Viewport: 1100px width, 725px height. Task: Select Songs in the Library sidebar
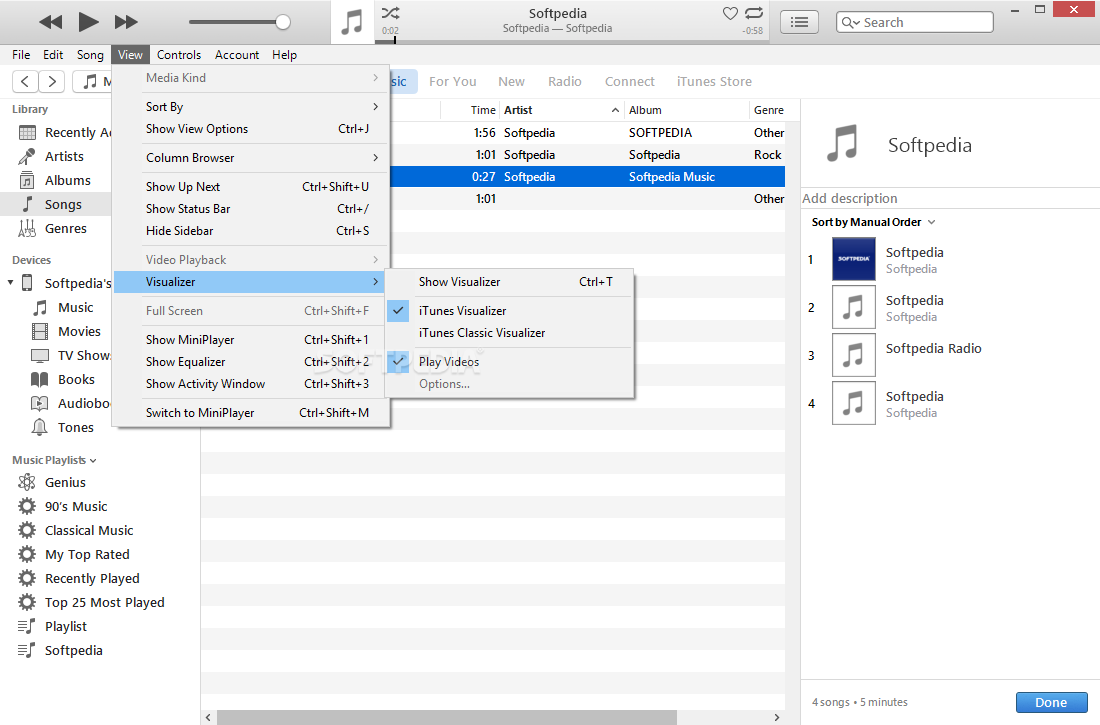[55, 204]
